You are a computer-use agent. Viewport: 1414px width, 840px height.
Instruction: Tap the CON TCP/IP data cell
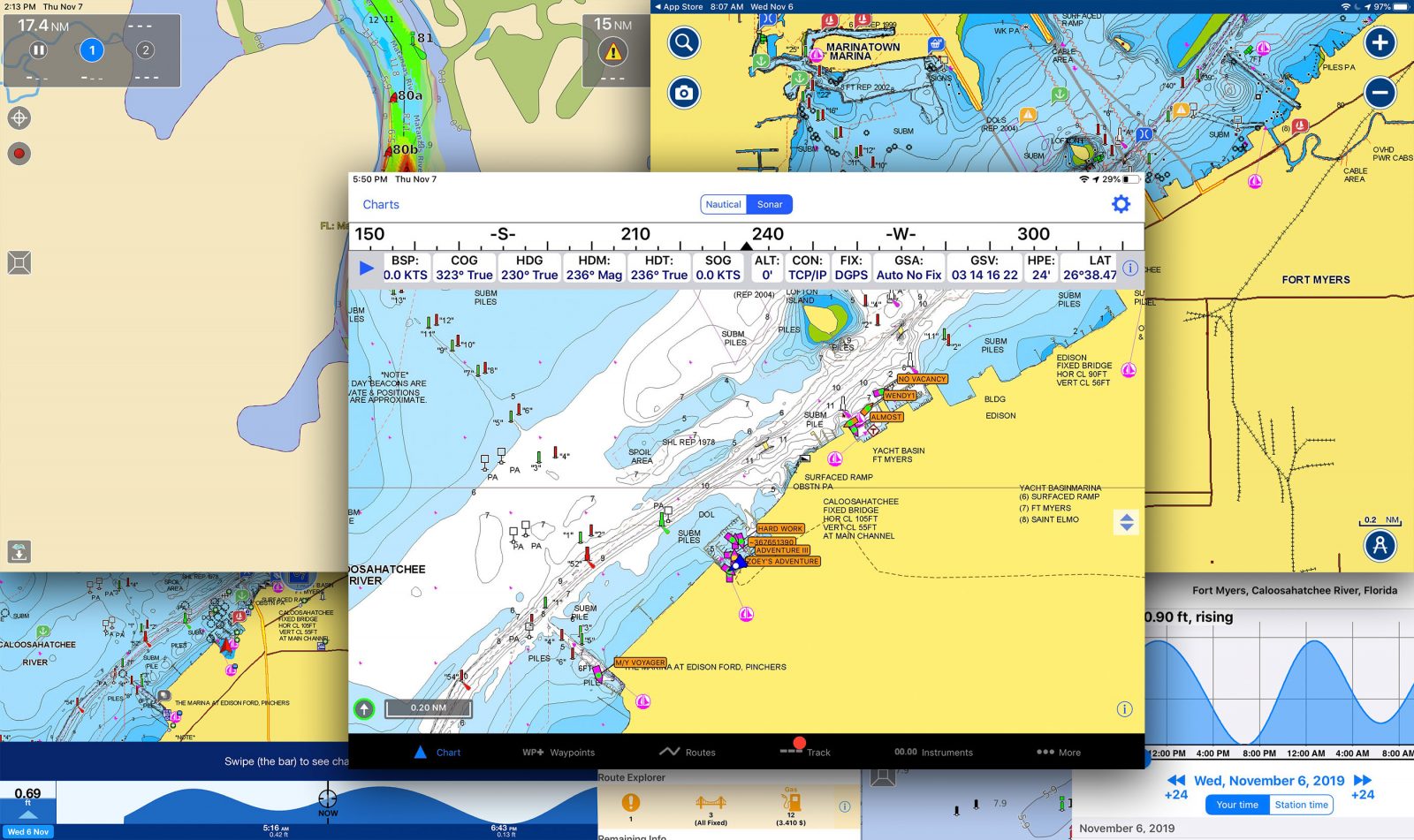[x=807, y=268]
